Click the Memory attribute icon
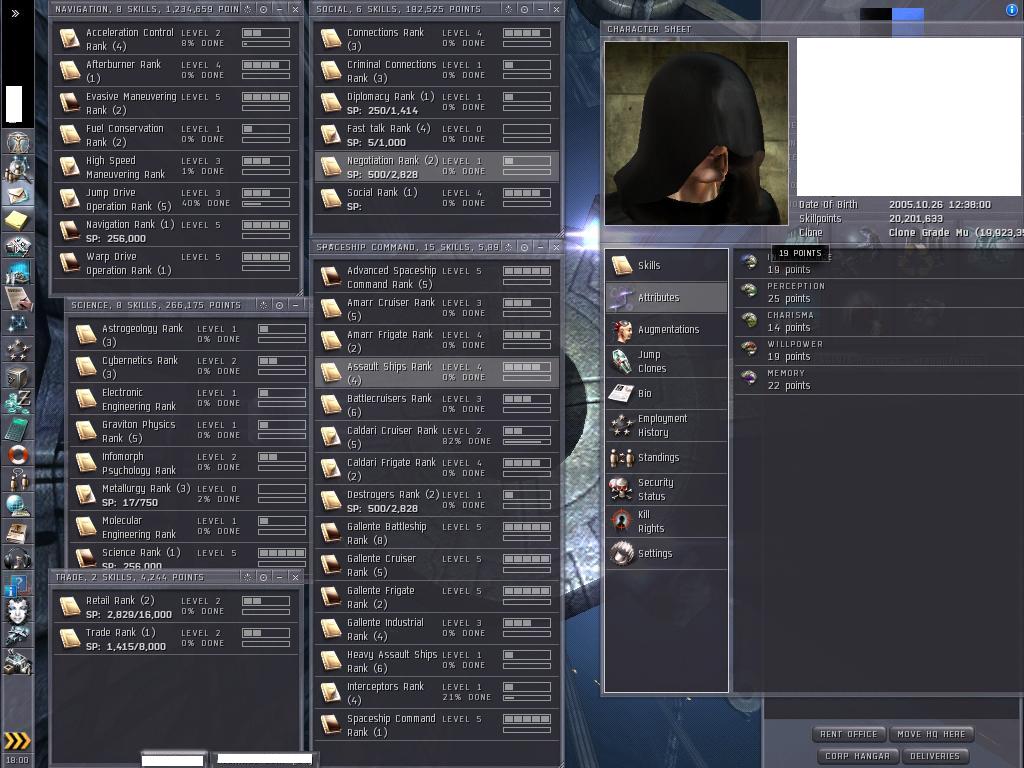This screenshot has height=768, width=1024. [x=749, y=378]
